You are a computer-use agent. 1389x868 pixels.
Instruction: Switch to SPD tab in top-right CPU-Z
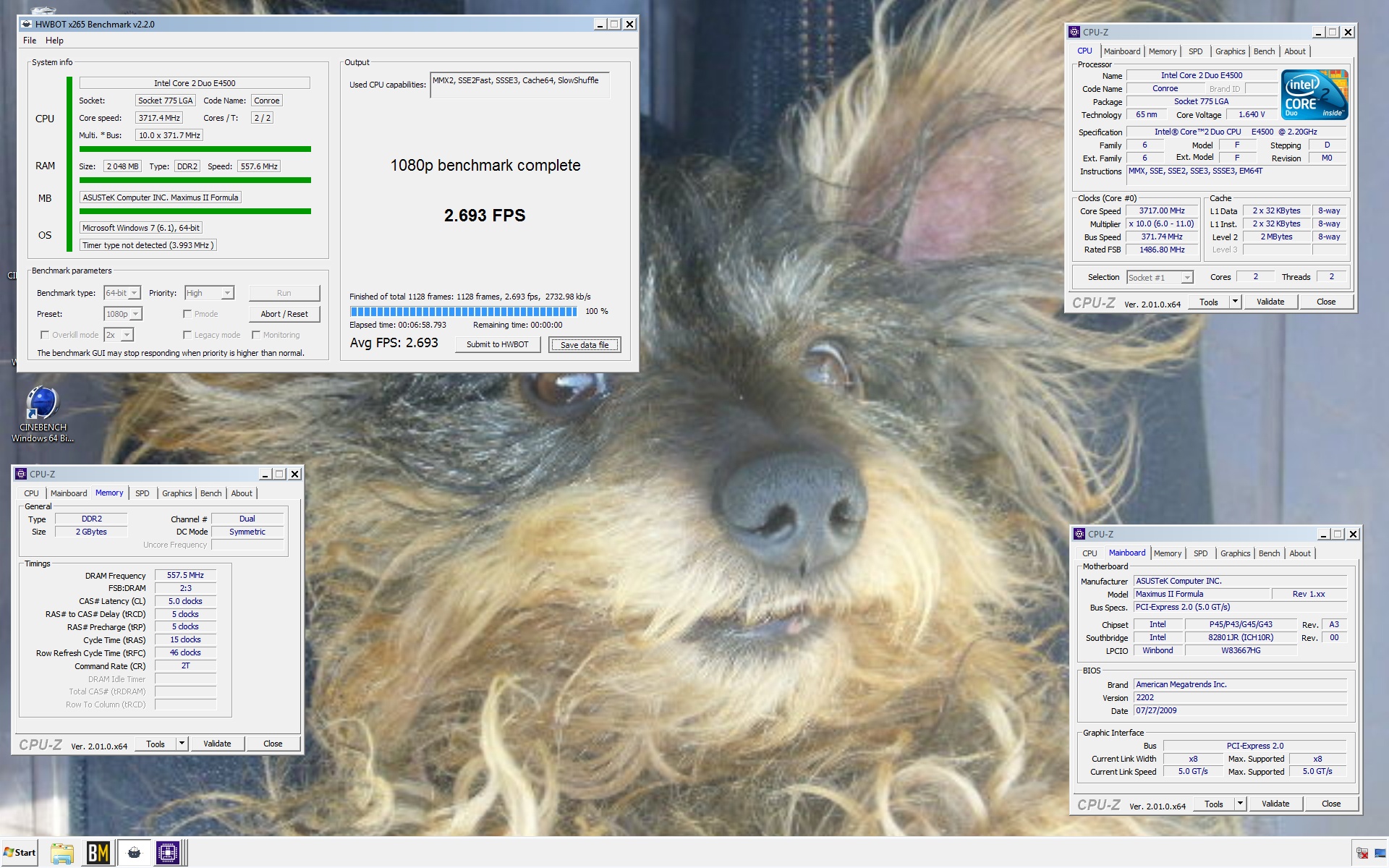tap(1196, 51)
